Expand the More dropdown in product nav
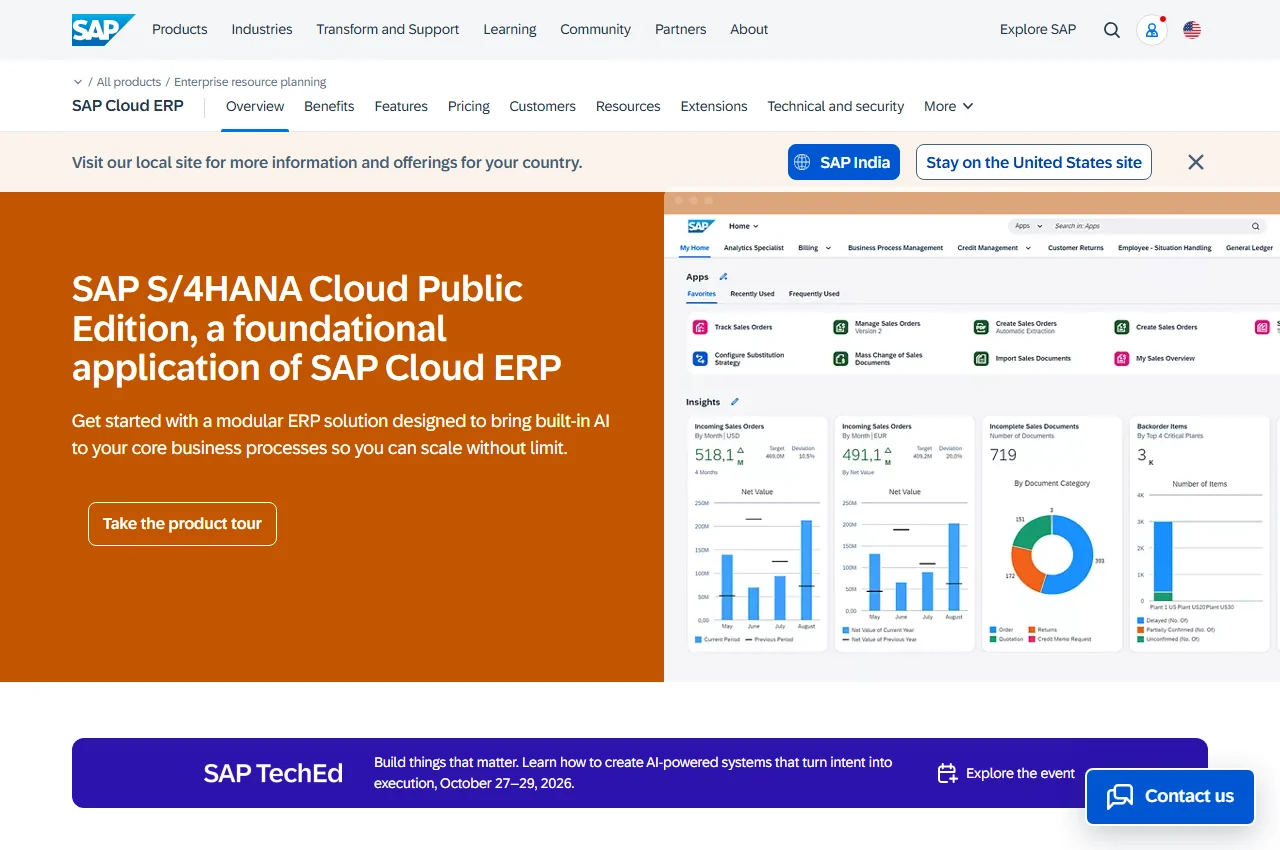Viewport: 1280px width, 850px height. point(949,106)
